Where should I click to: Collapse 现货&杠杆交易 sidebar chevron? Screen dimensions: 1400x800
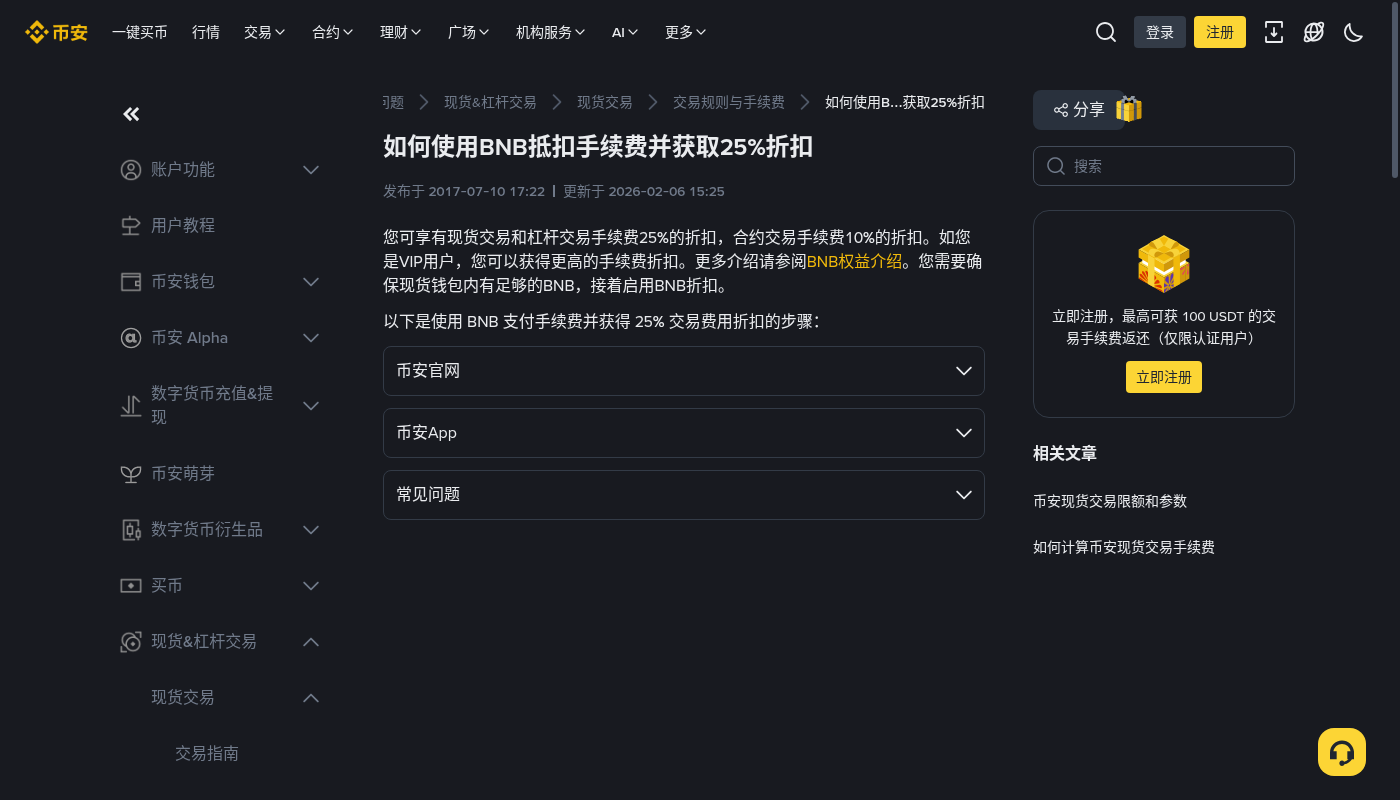click(311, 642)
